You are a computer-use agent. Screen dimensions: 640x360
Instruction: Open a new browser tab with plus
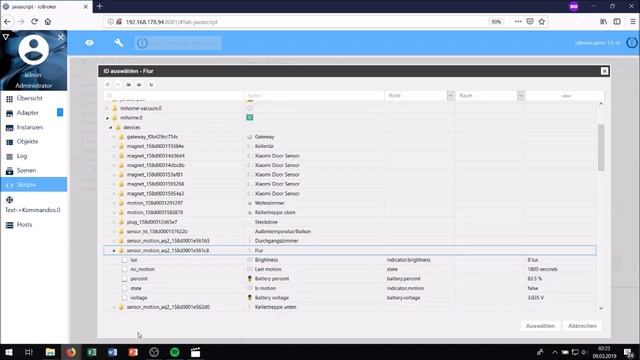point(100,7)
